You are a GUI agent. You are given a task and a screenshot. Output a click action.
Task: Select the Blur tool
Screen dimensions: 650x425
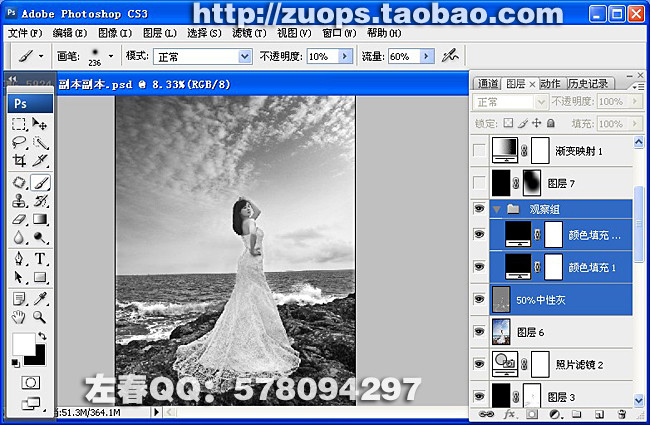point(19,237)
